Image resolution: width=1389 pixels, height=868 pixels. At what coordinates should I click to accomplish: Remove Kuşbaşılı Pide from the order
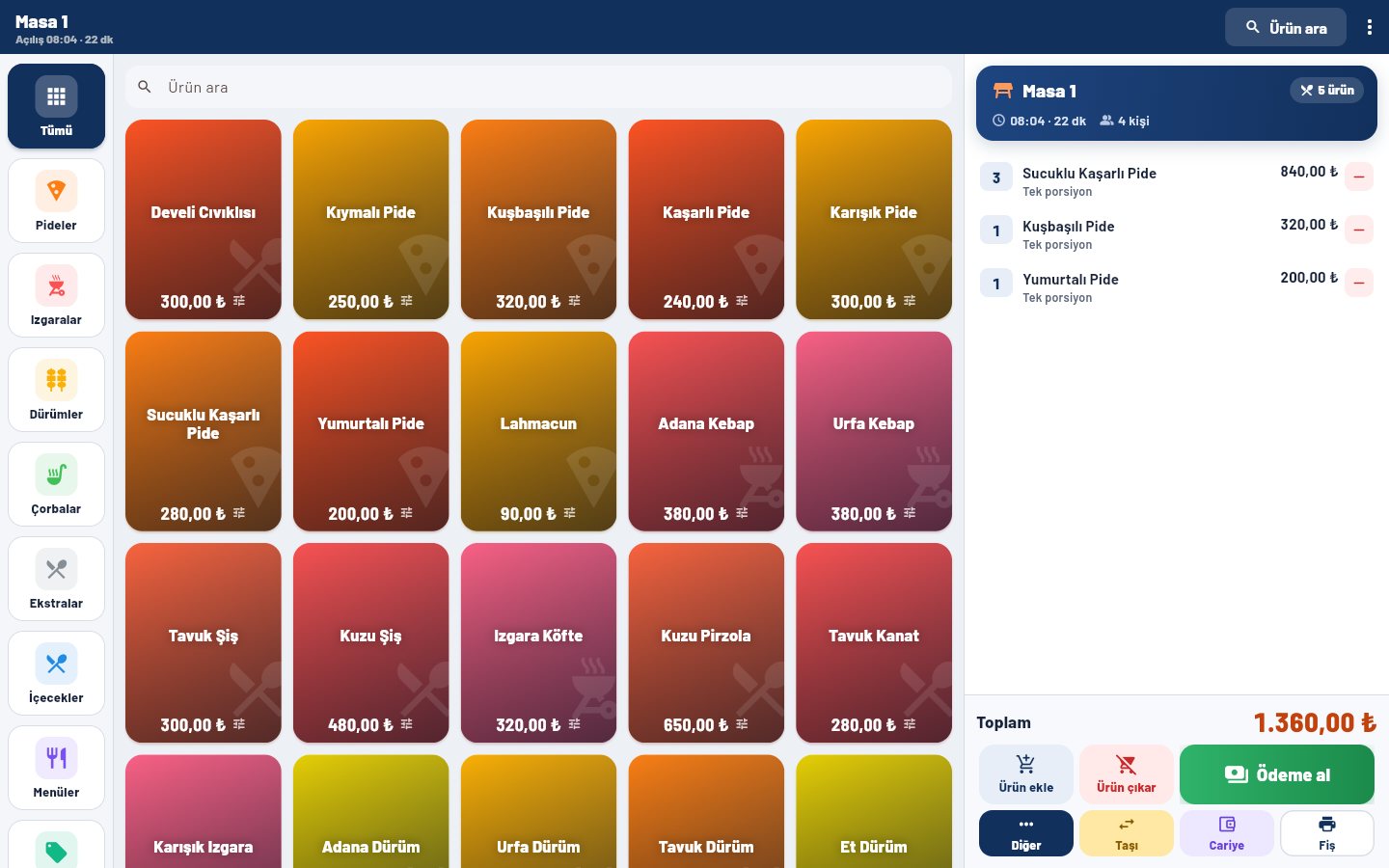(x=1359, y=231)
